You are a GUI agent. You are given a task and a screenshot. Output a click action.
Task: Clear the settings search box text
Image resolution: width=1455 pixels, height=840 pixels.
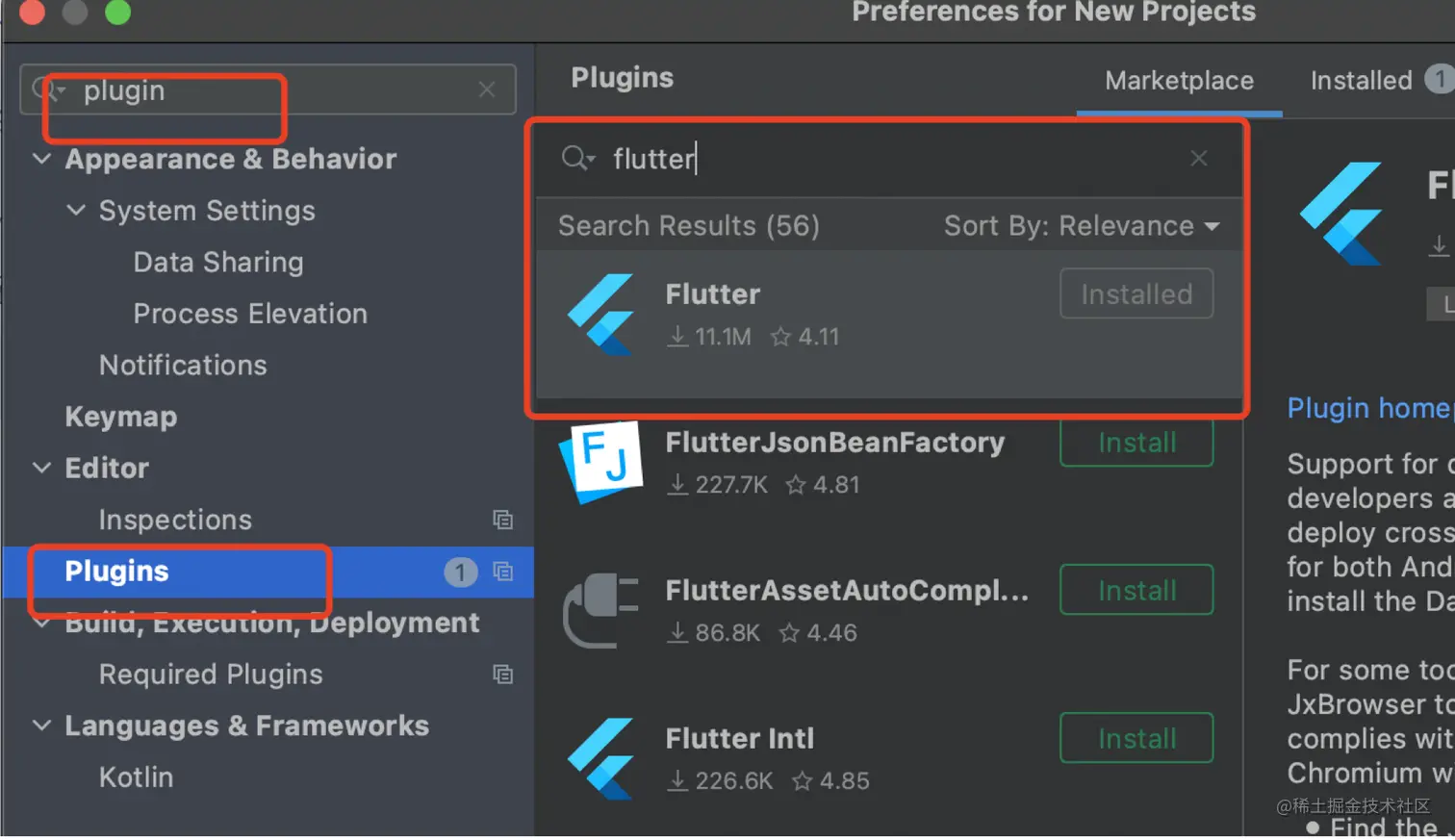(x=487, y=89)
